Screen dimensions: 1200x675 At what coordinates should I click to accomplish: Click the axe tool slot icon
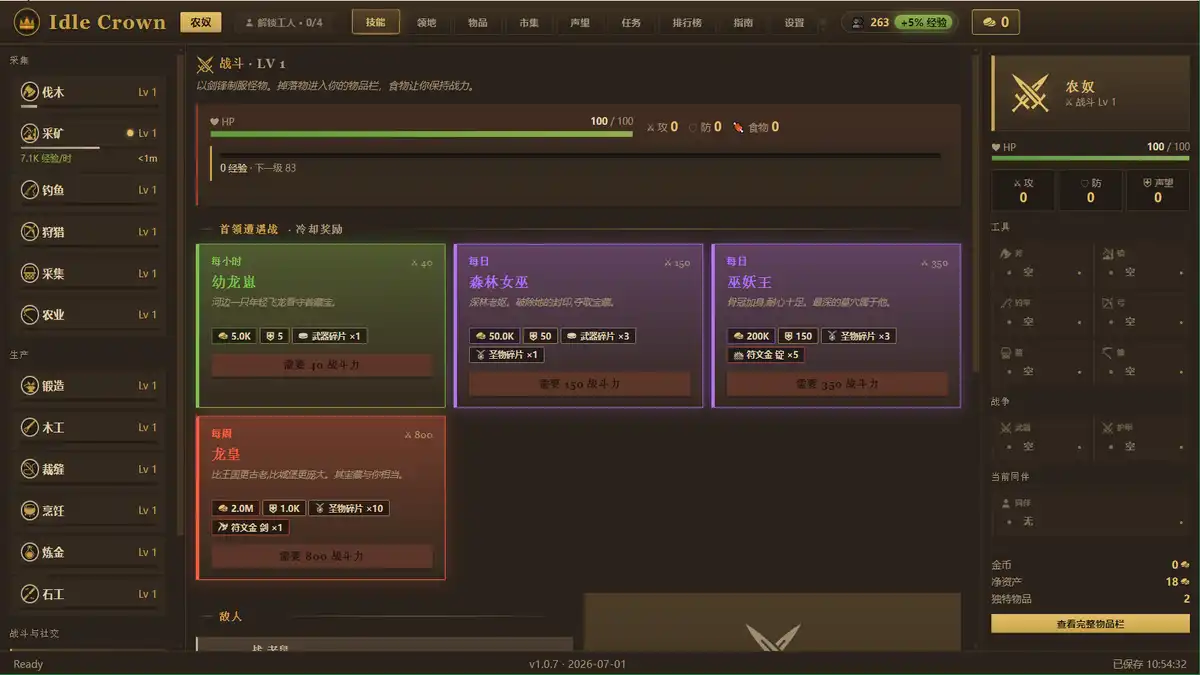(1005, 254)
